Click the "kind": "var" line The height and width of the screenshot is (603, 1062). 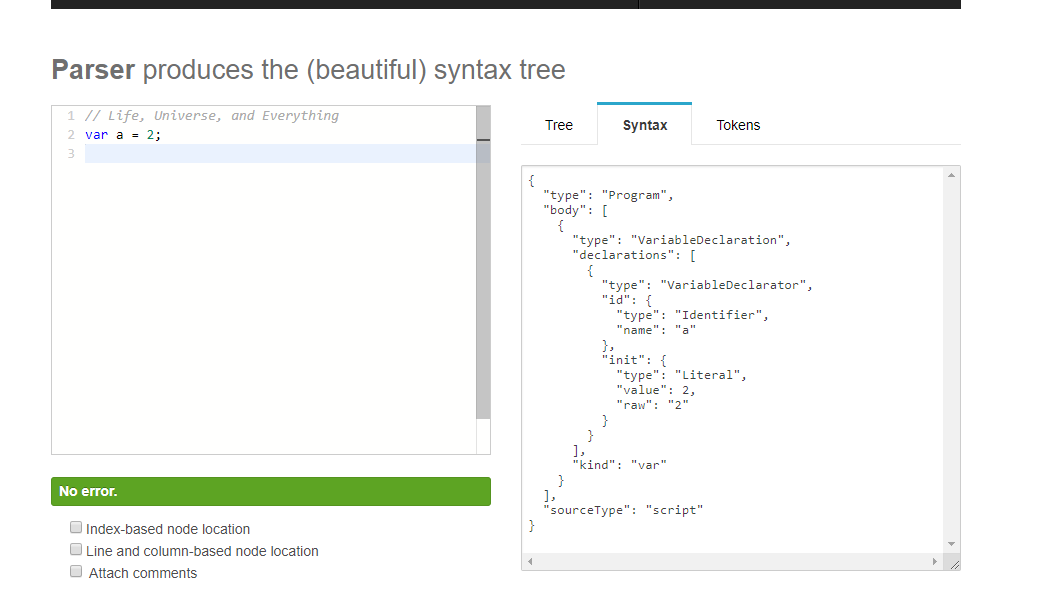pos(619,465)
